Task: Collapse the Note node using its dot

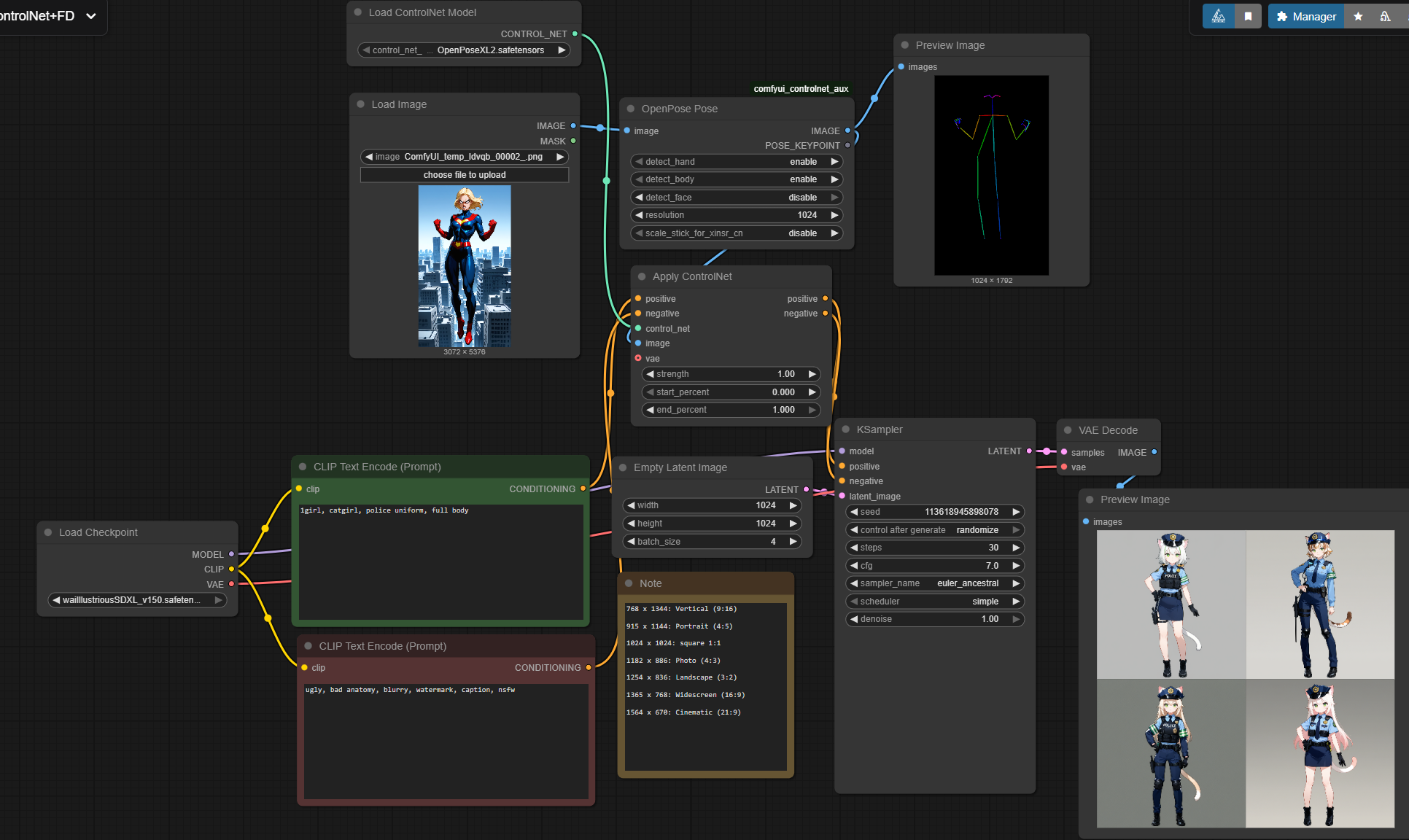Action: [x=629, y=583]
